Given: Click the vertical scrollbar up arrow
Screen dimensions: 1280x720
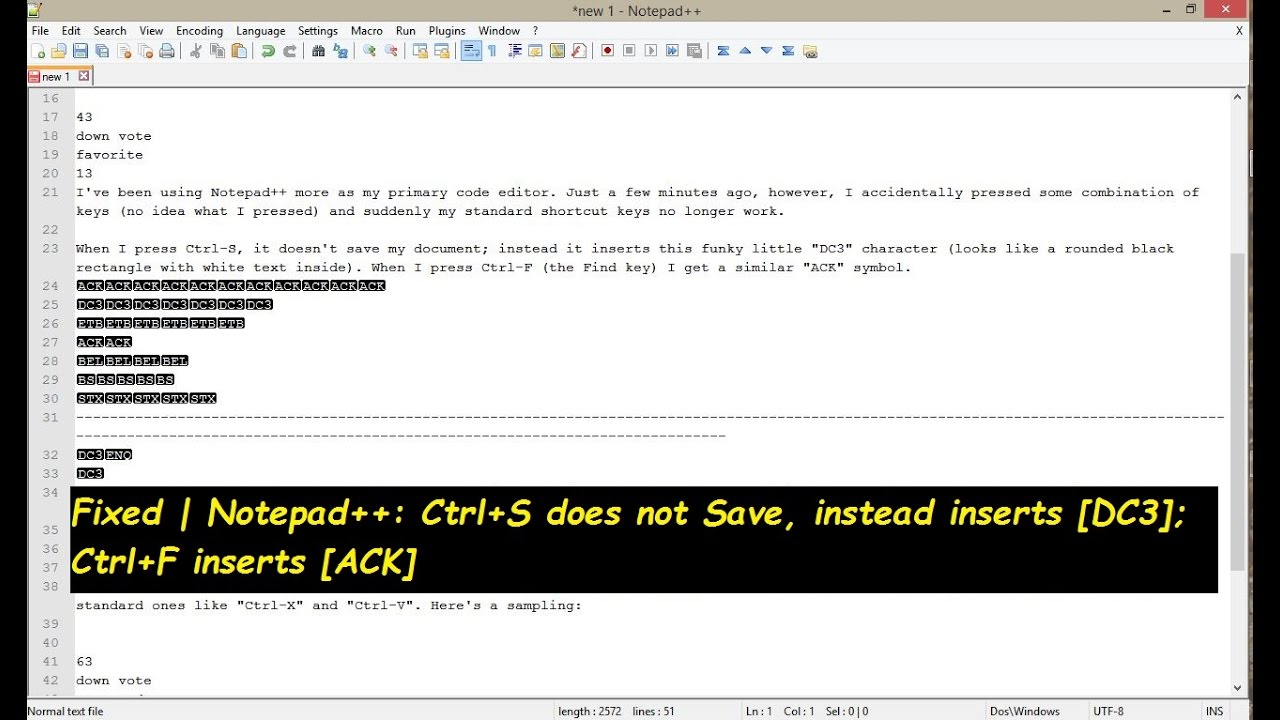Looking at the screenshot, I should pos(1237,97).
